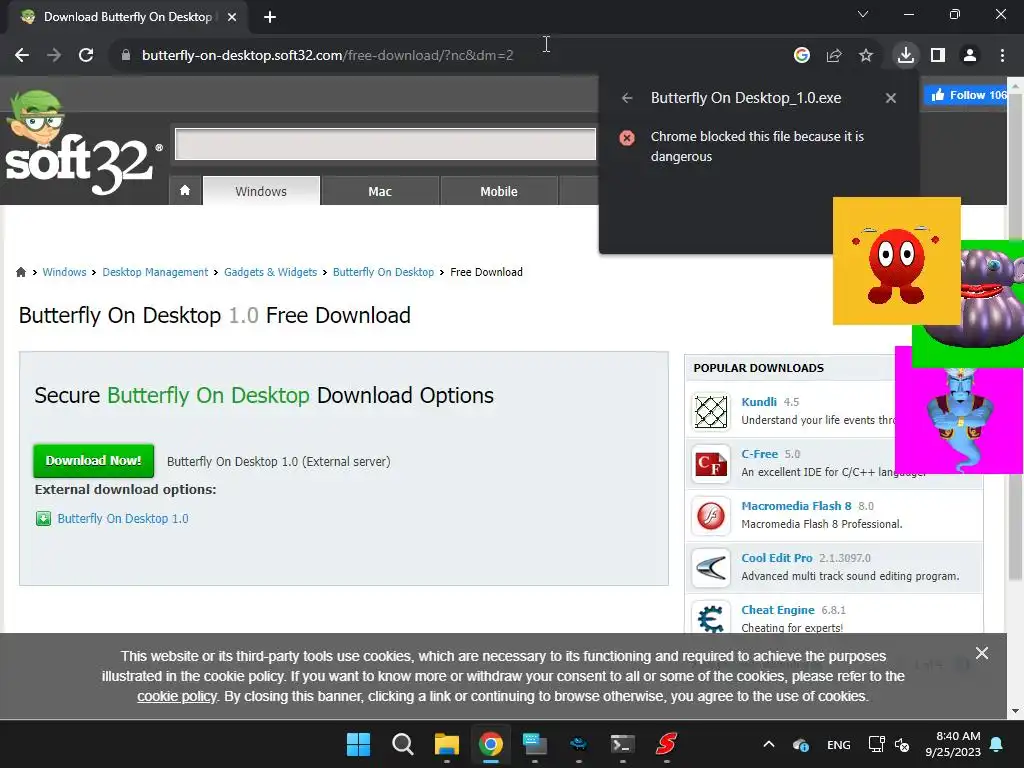Click breadcrumb home icon
The image size is (1024, 768).
coord(21,272)
